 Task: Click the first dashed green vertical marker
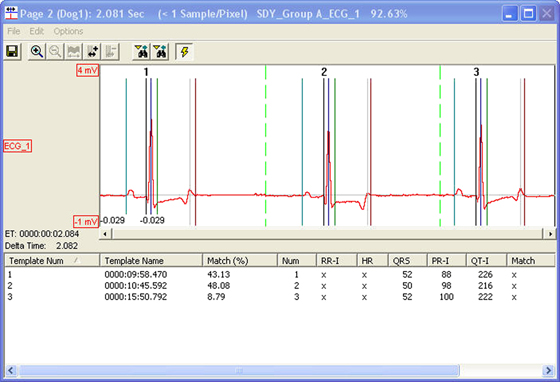pos(265,146)
